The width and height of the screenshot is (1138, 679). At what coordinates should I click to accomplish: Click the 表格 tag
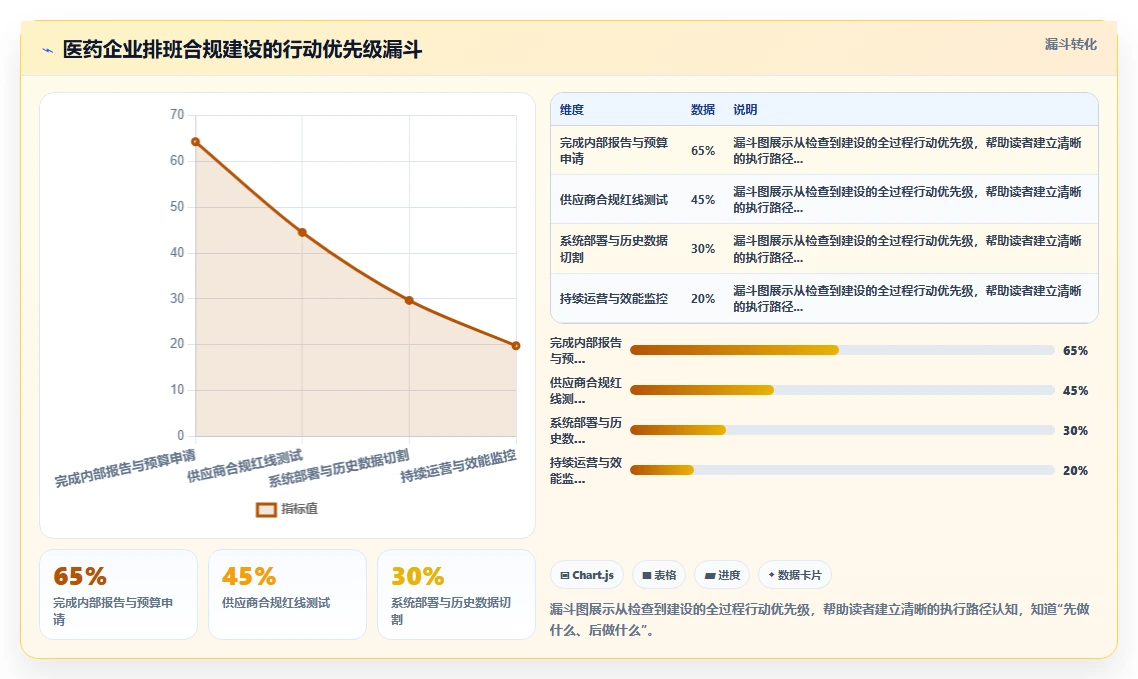pos(659,575)
